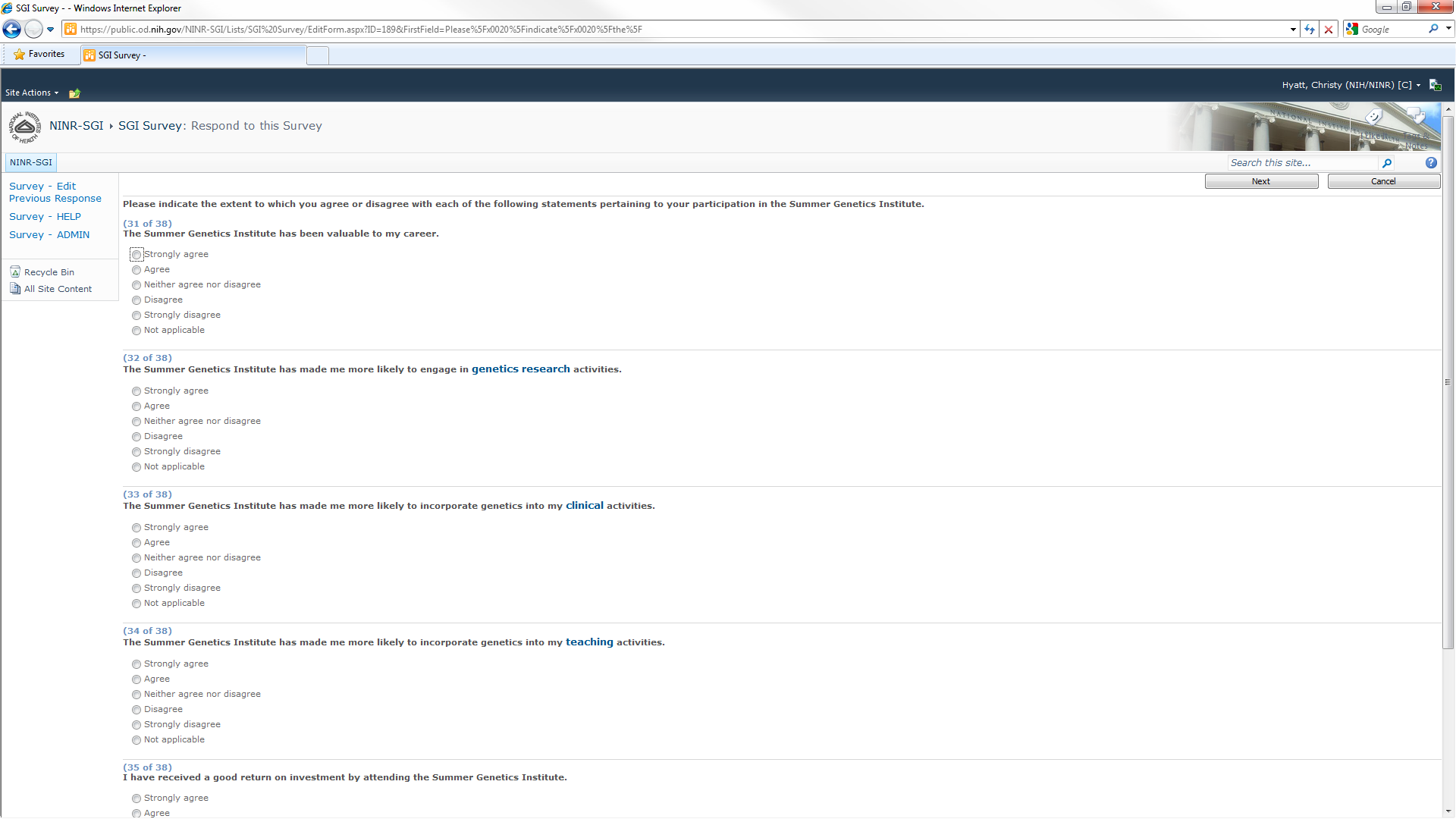
Task: Click the blue help question mark icon
Action: [x=1431, y=163]
